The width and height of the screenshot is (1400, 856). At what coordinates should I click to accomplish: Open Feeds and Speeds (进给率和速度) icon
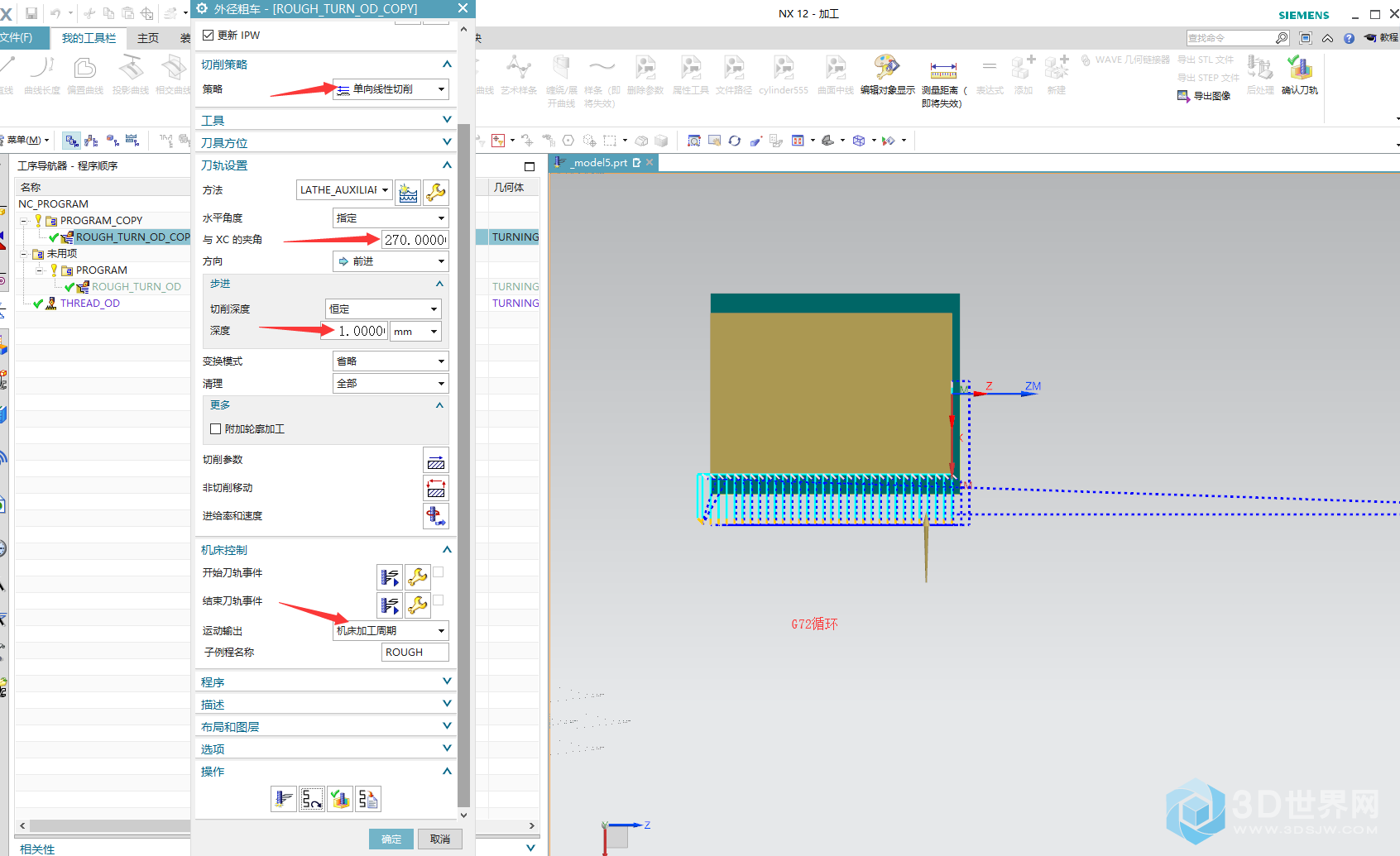point(436,516)
